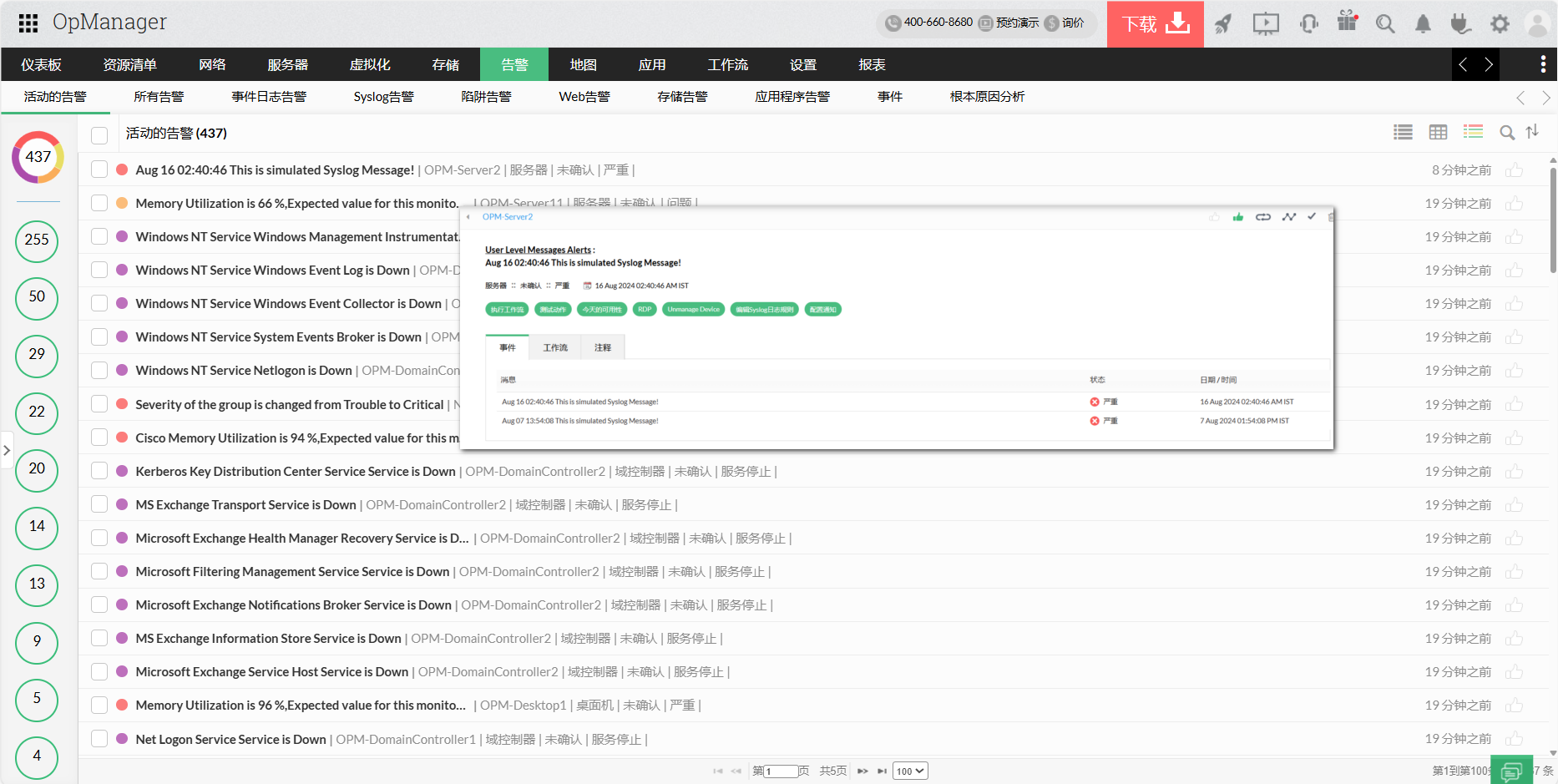This screenshot has height=784, width=1558.
Task: Switch to plain list view icon
Action: pos(1404,132)
